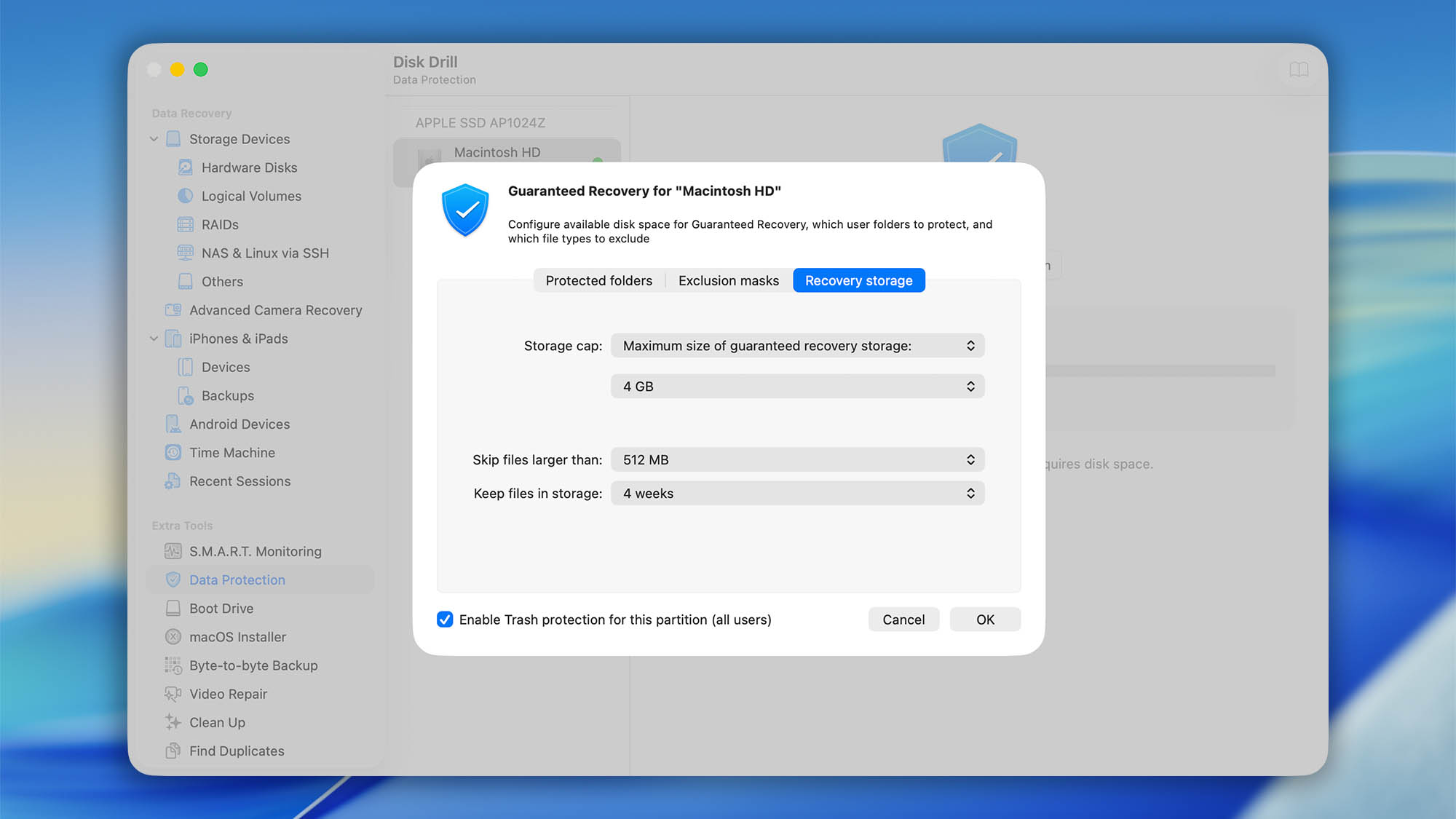The image size is (1456, 819).
Task: Click the Advanced Camera Recovery icon
Action: coord(173,310)
